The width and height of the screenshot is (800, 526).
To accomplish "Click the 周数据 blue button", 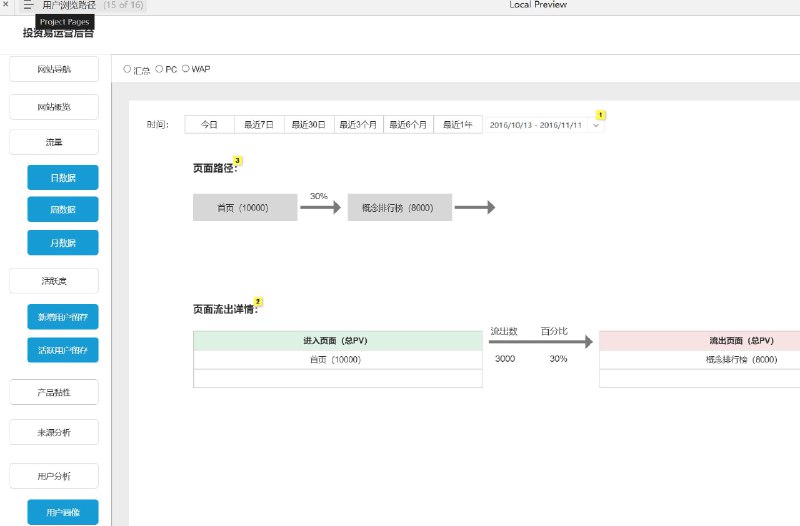I will (63, 209).
